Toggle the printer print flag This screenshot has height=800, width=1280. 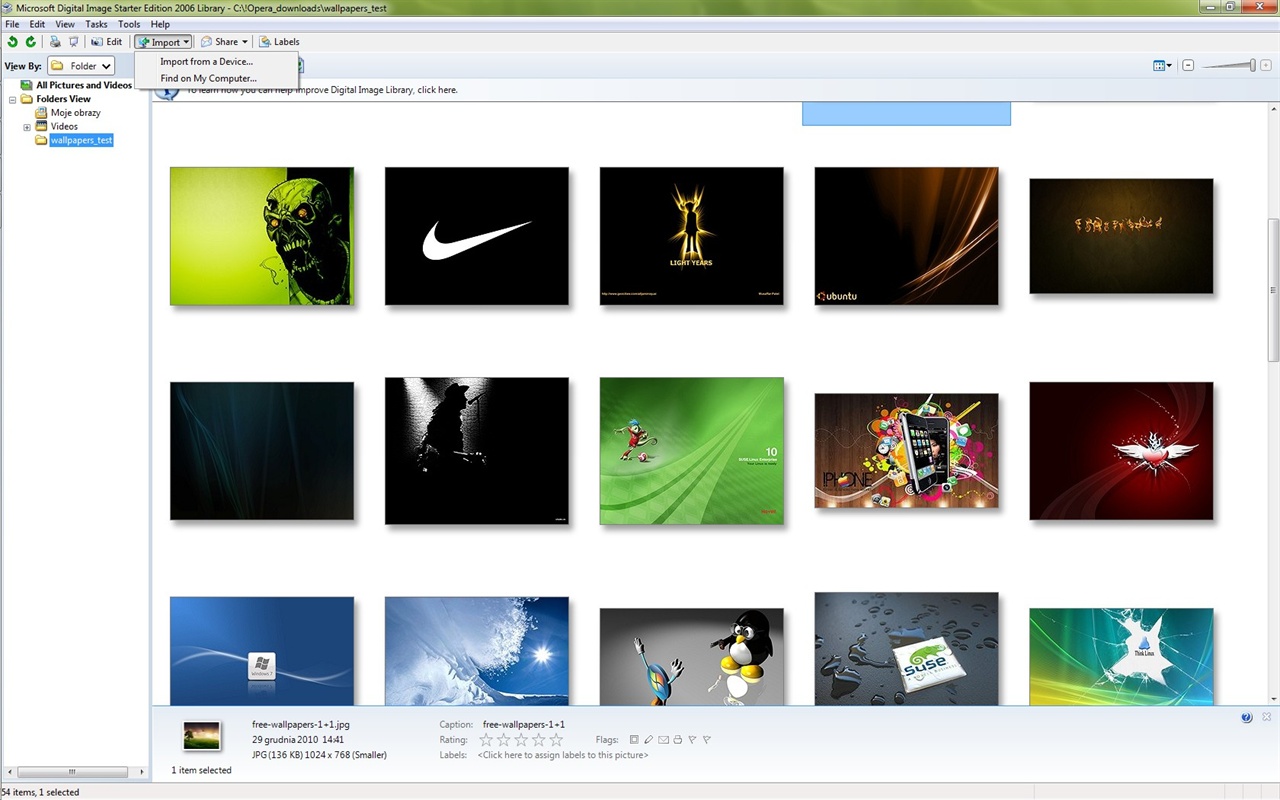point(677,740)
